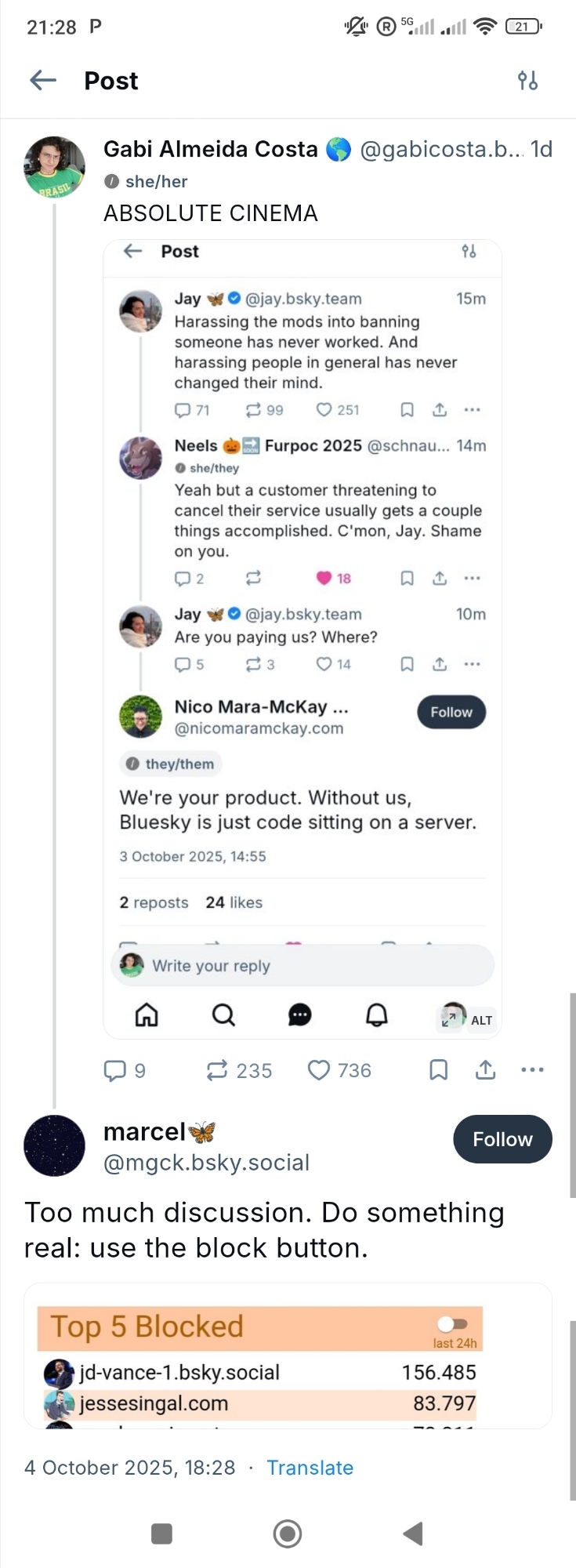The height and width of the screenshot is (1568, 576).
Task: Bookmark Gabi Almeida Costa's post
Action: click(439, 1070)
